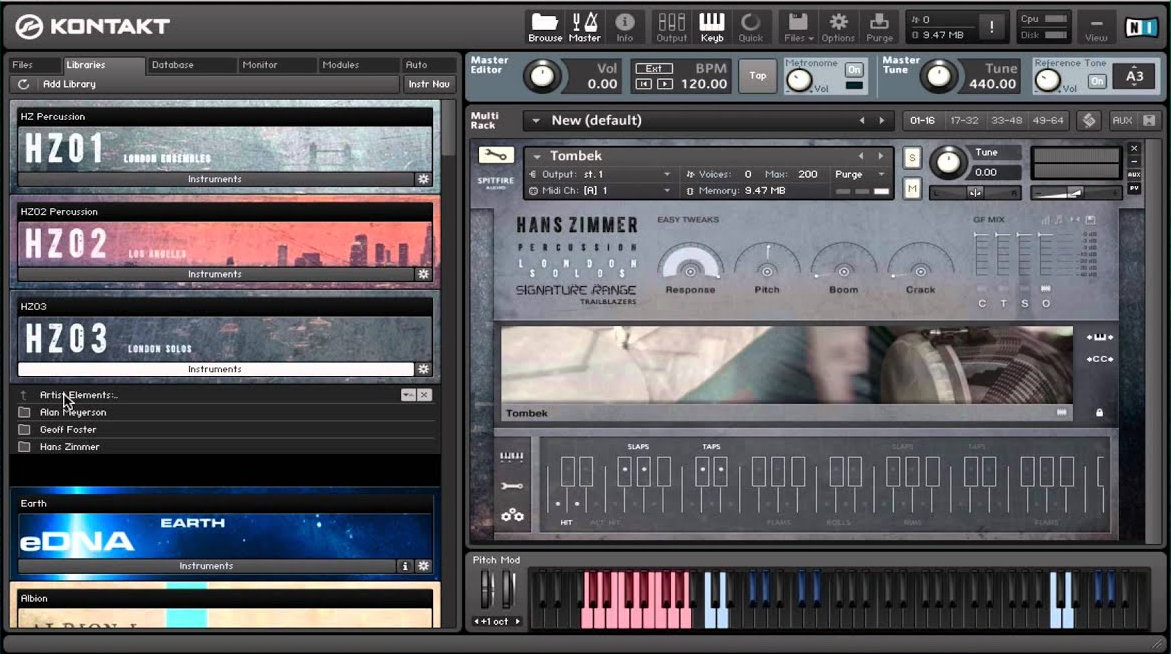Switch to the Modules tab
The image size is (1171, 654).
click(341, 65)
